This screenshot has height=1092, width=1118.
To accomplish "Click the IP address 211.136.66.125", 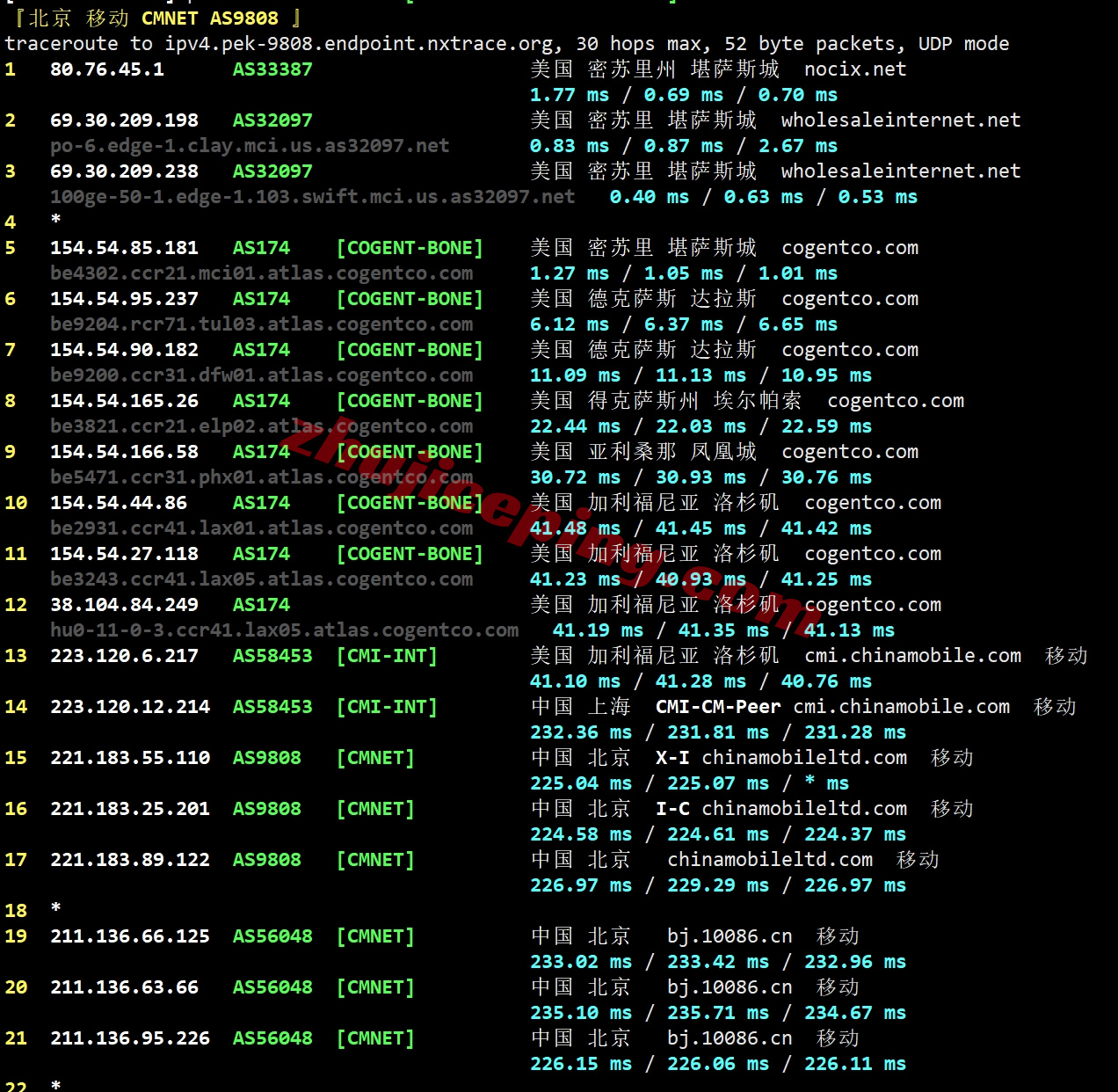I will (x=130, y=936).
